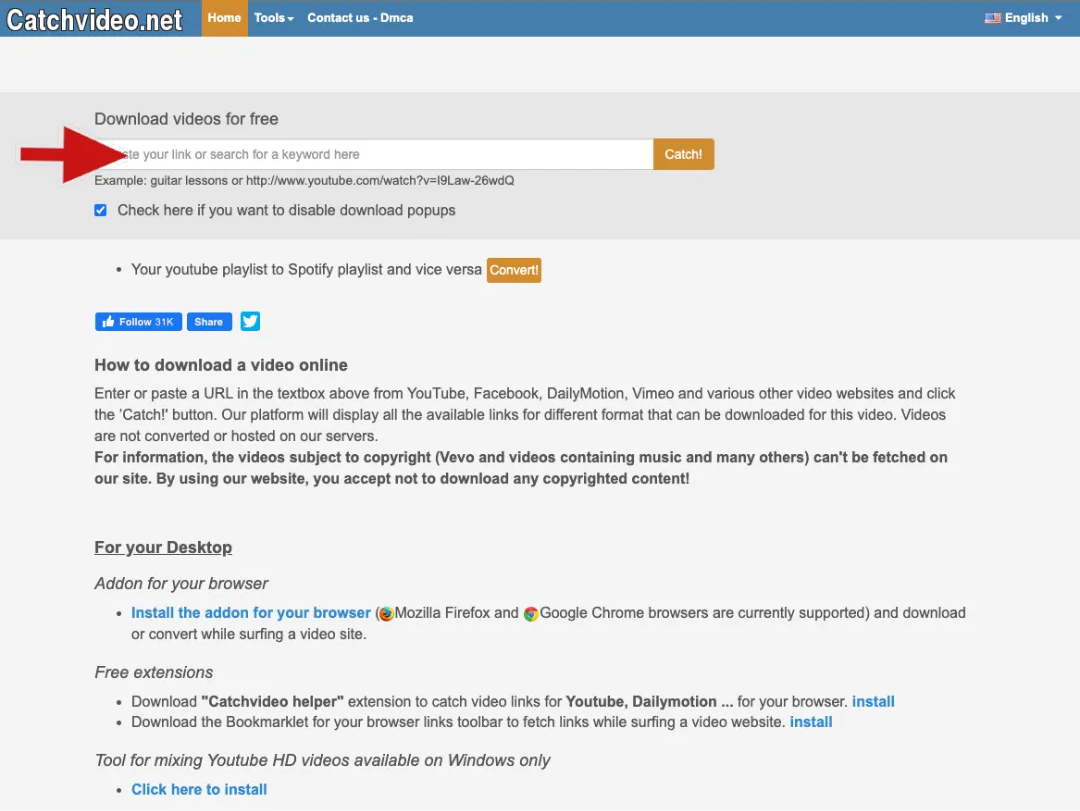Click the Facebook Share button

pyautogui.click(x=209, y=322)
